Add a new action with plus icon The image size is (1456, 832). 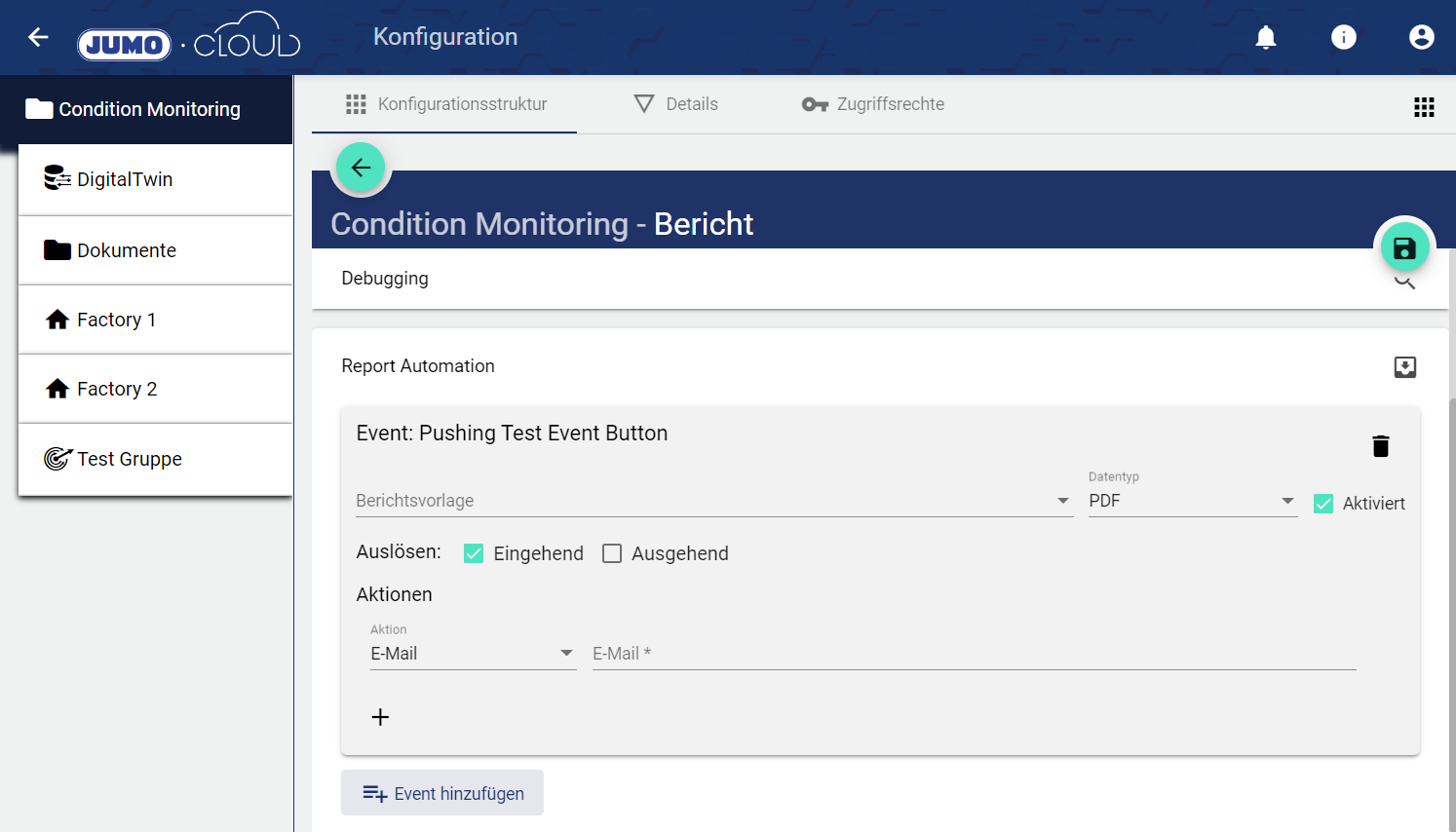pos(380,717)
